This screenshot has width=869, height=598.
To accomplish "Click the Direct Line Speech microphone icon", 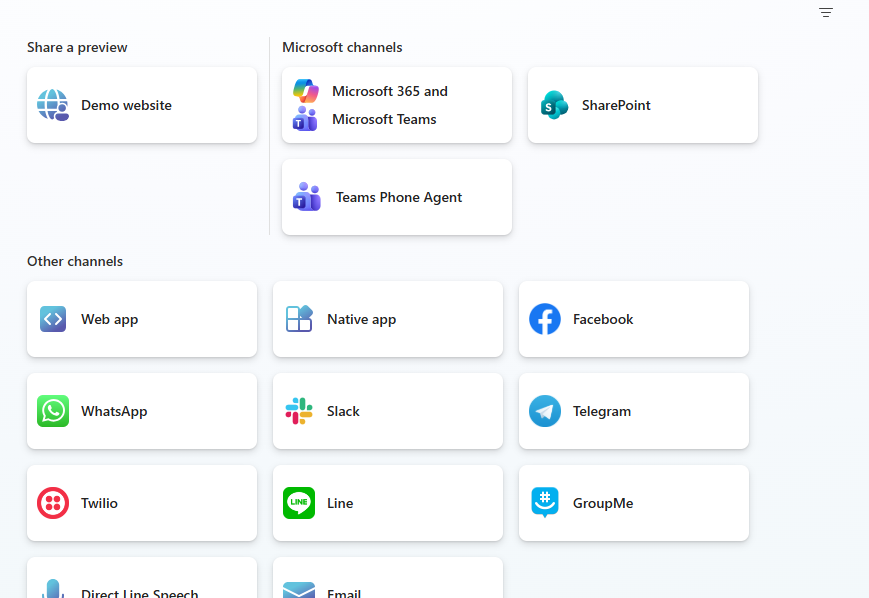I will (x=53, y=589).
